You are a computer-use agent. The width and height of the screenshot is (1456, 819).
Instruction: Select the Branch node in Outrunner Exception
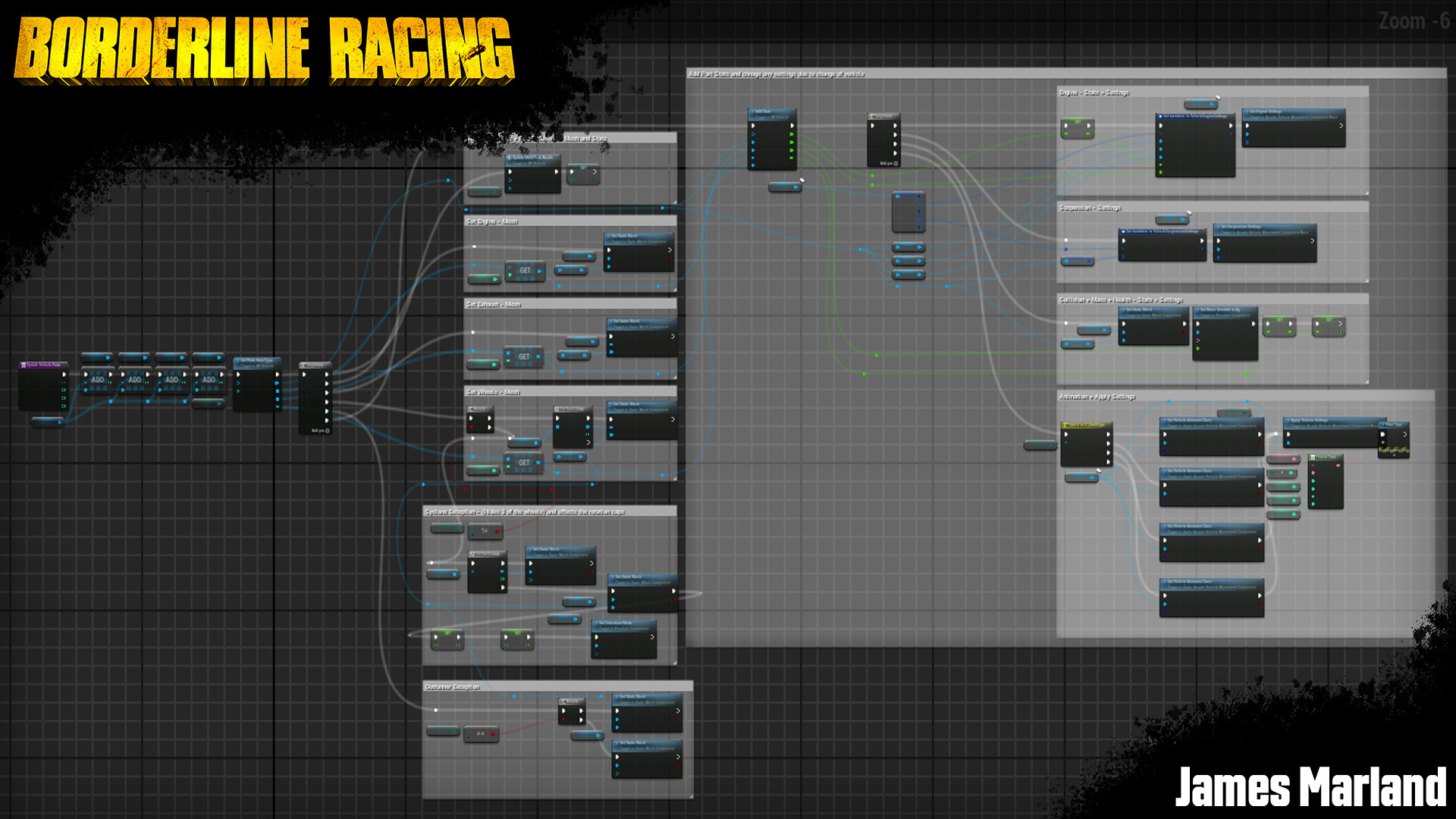pyautogui.click(x=572, y=711)
